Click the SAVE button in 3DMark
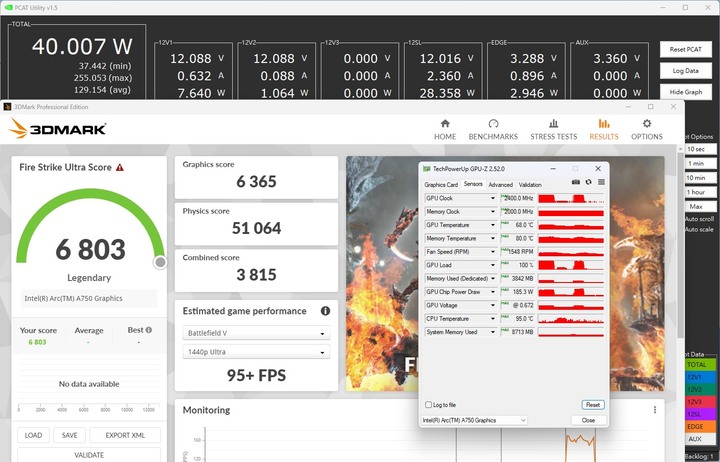720x462 pixels. click(x=69, y=435)
